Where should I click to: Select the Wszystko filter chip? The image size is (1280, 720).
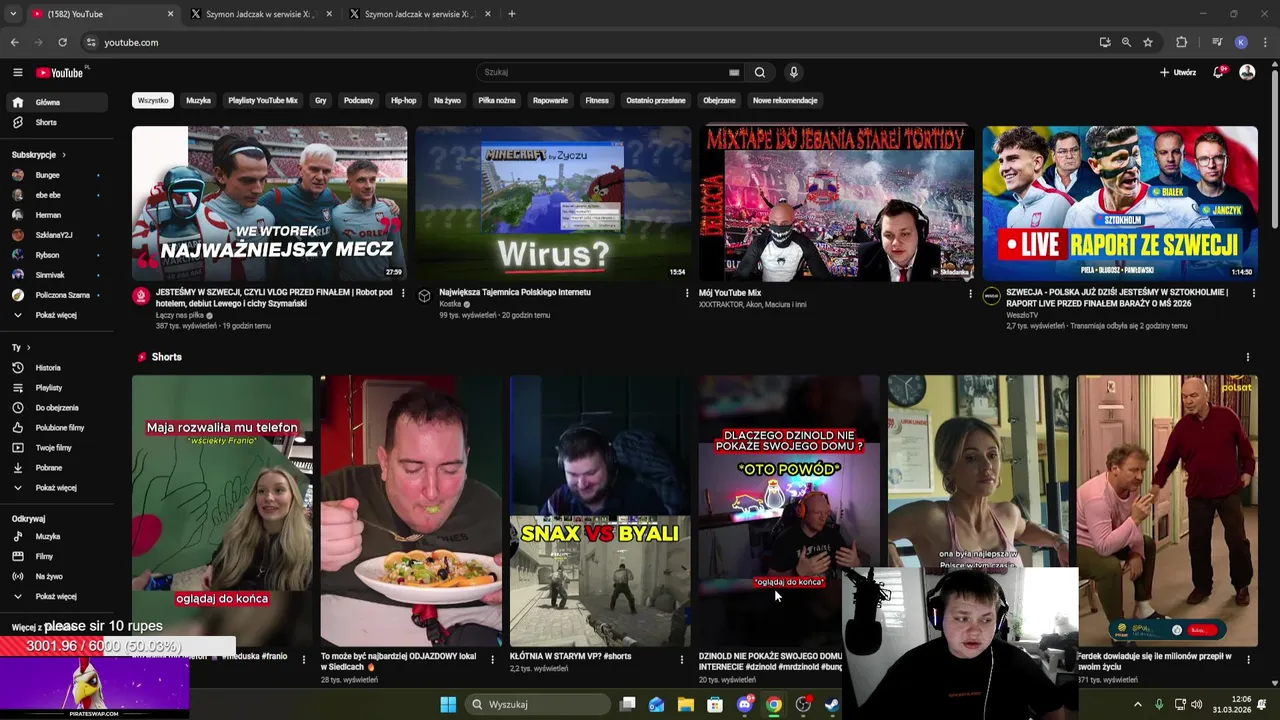coord(153,100)
